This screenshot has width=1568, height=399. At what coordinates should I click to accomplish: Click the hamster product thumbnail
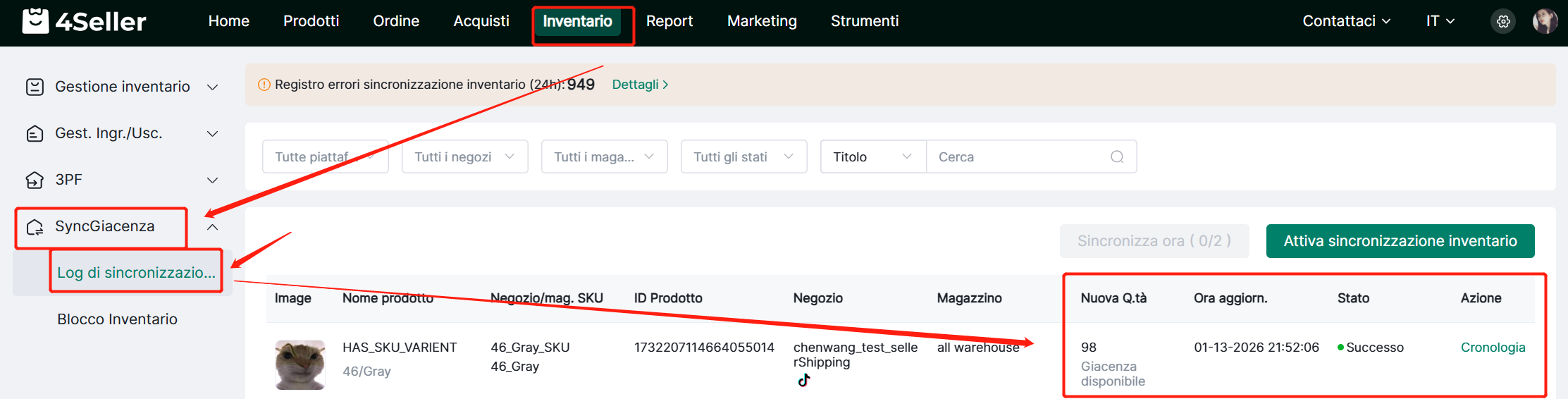point(300,364)
